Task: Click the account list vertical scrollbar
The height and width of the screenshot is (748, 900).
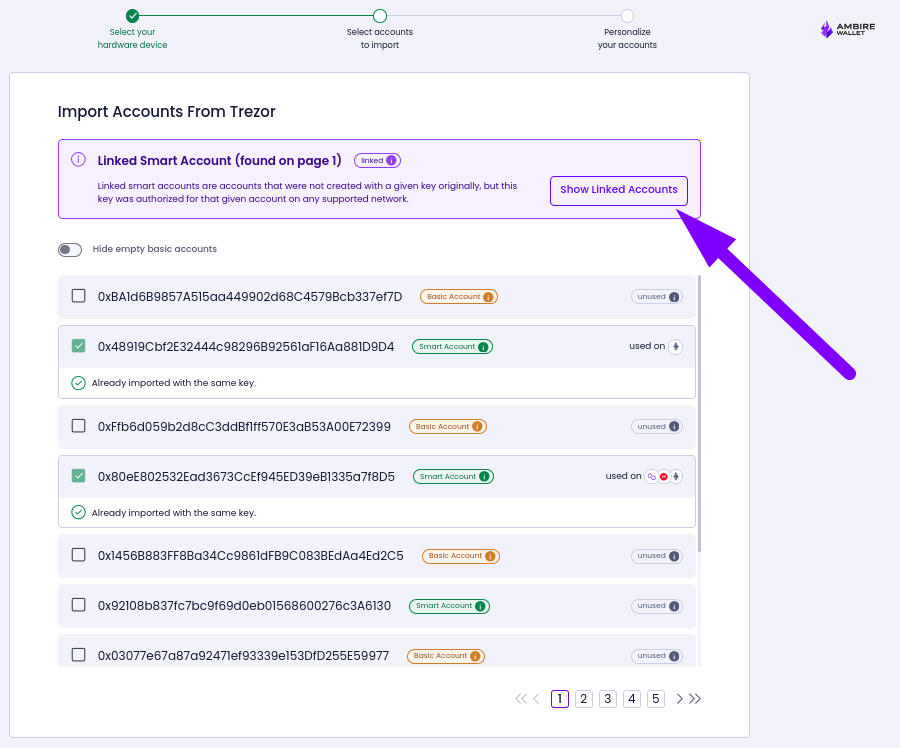Action: pos(699,413)
